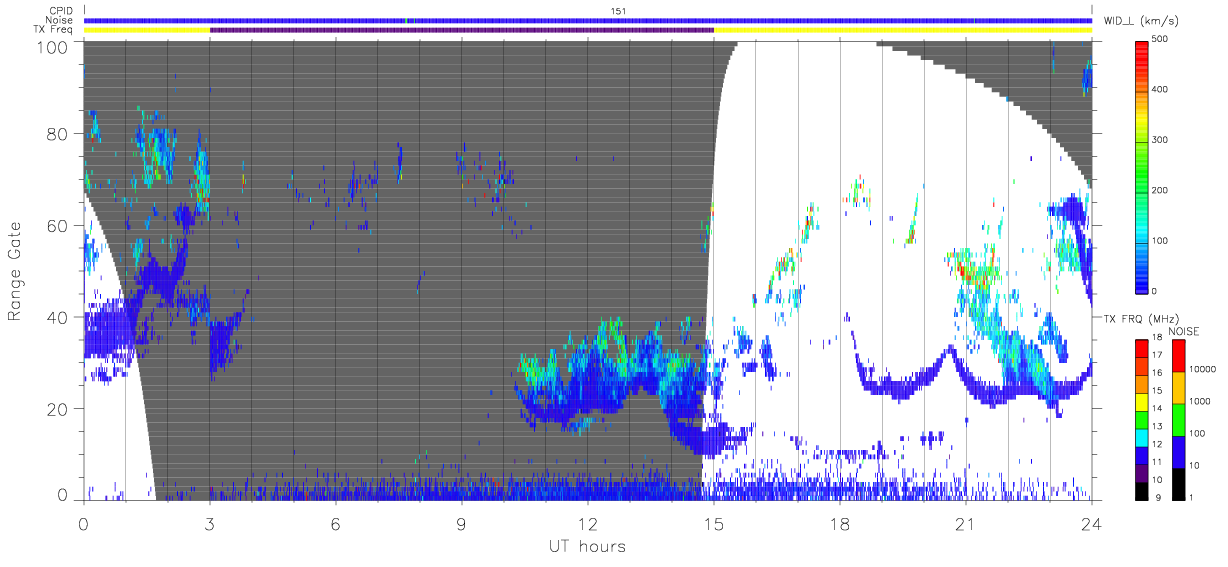The image size is (1228, 567).
Task: Click the yellow TX Freq strip before 3 UT
Action: point(147,30)
